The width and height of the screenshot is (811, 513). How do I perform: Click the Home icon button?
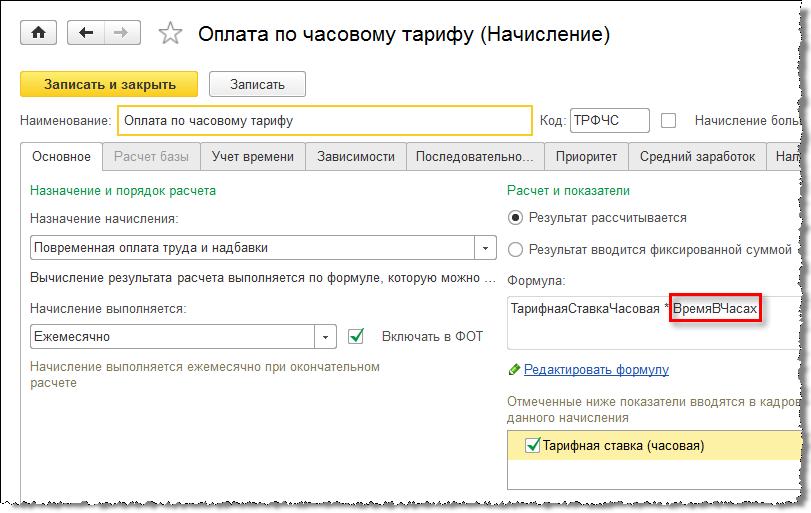39,33
